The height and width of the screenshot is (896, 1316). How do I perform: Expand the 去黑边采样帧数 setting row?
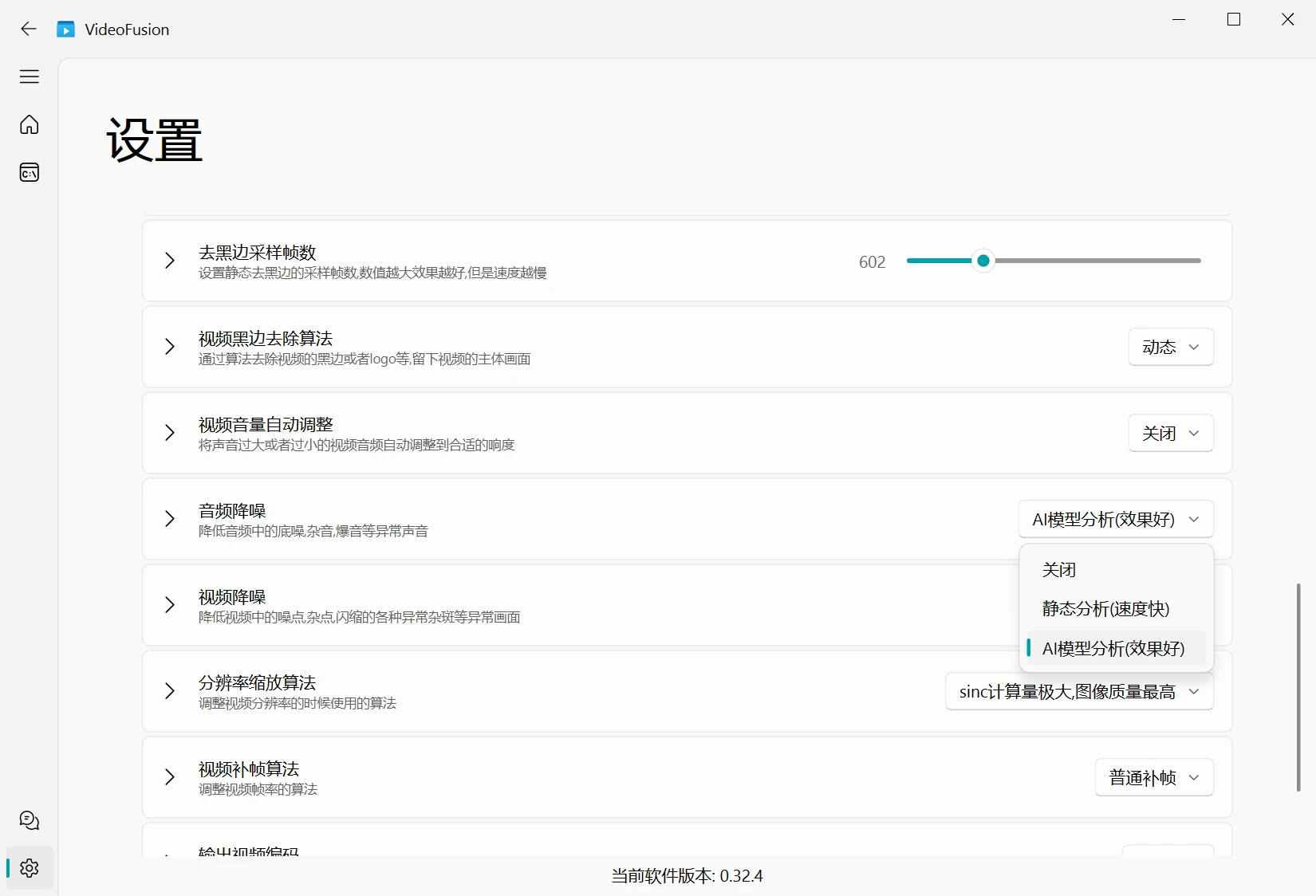170,261
